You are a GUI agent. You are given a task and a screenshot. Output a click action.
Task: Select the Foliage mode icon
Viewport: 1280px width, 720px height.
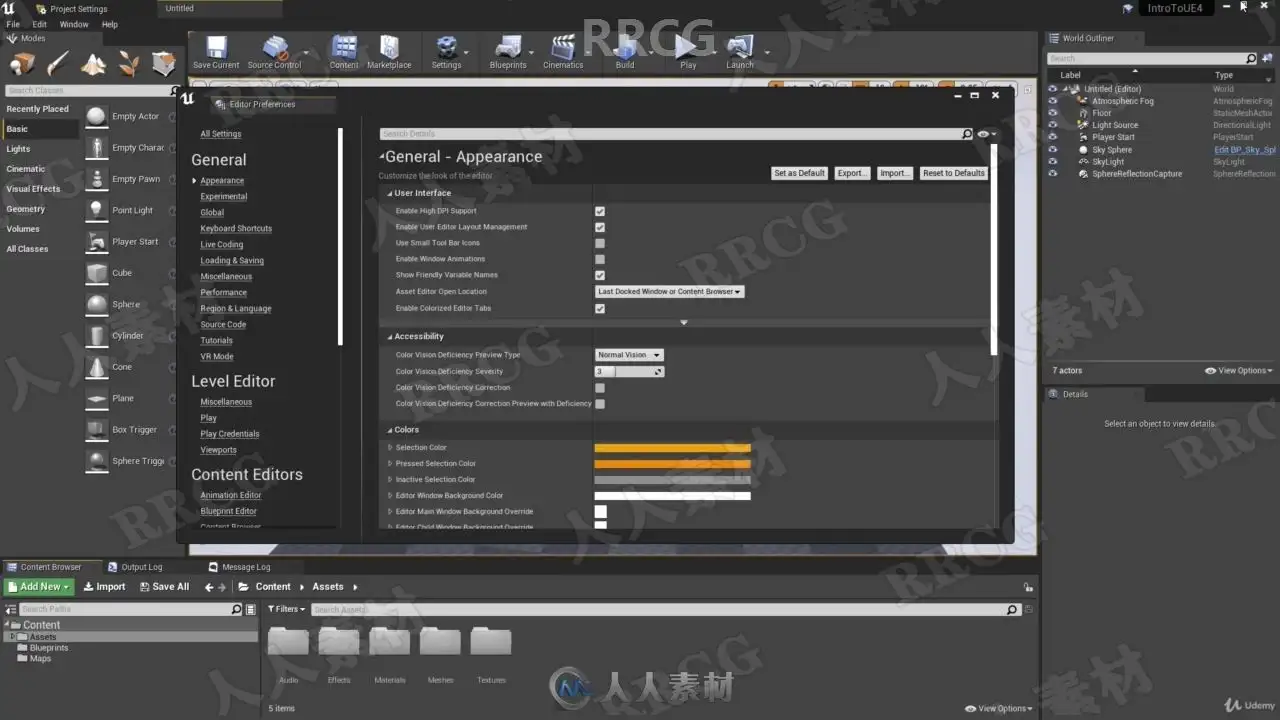(x=129, y=64)
